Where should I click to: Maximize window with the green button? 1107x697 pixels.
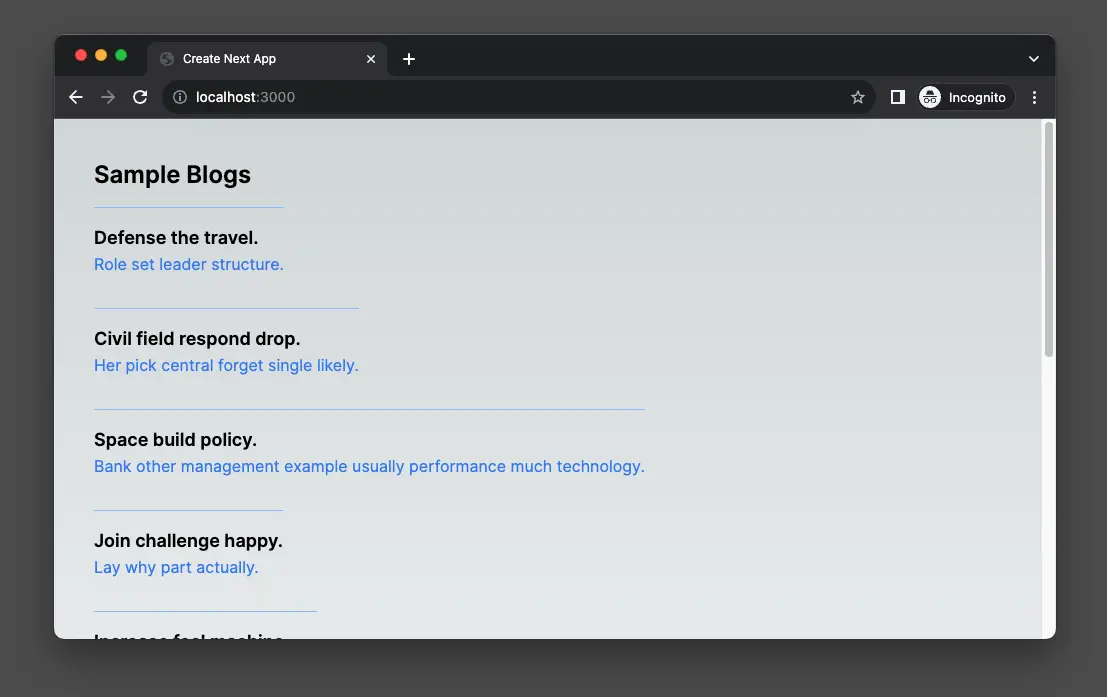(121, 55)
